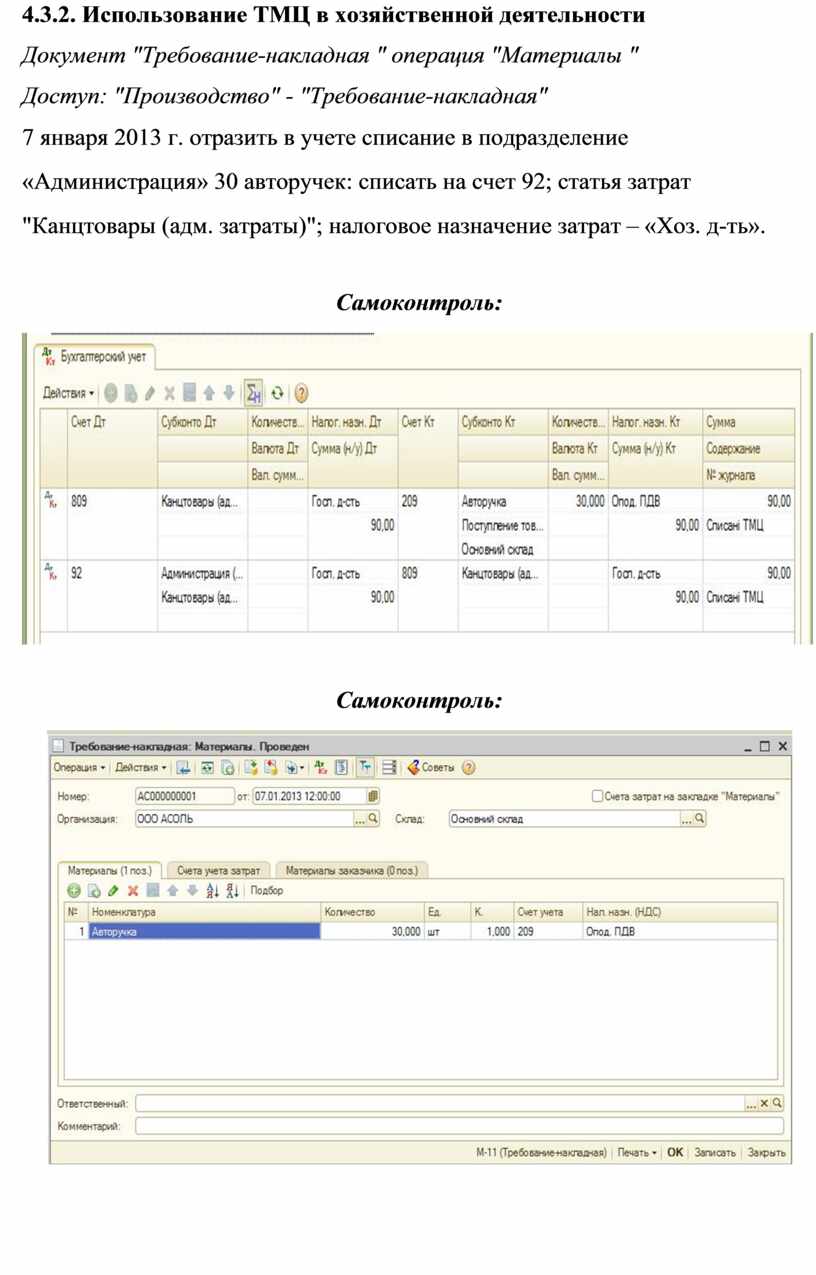Click М-11 (Требование-накладная) print form button
This screenshot has width=816, height=1275.
click(x=541, y=1152)
